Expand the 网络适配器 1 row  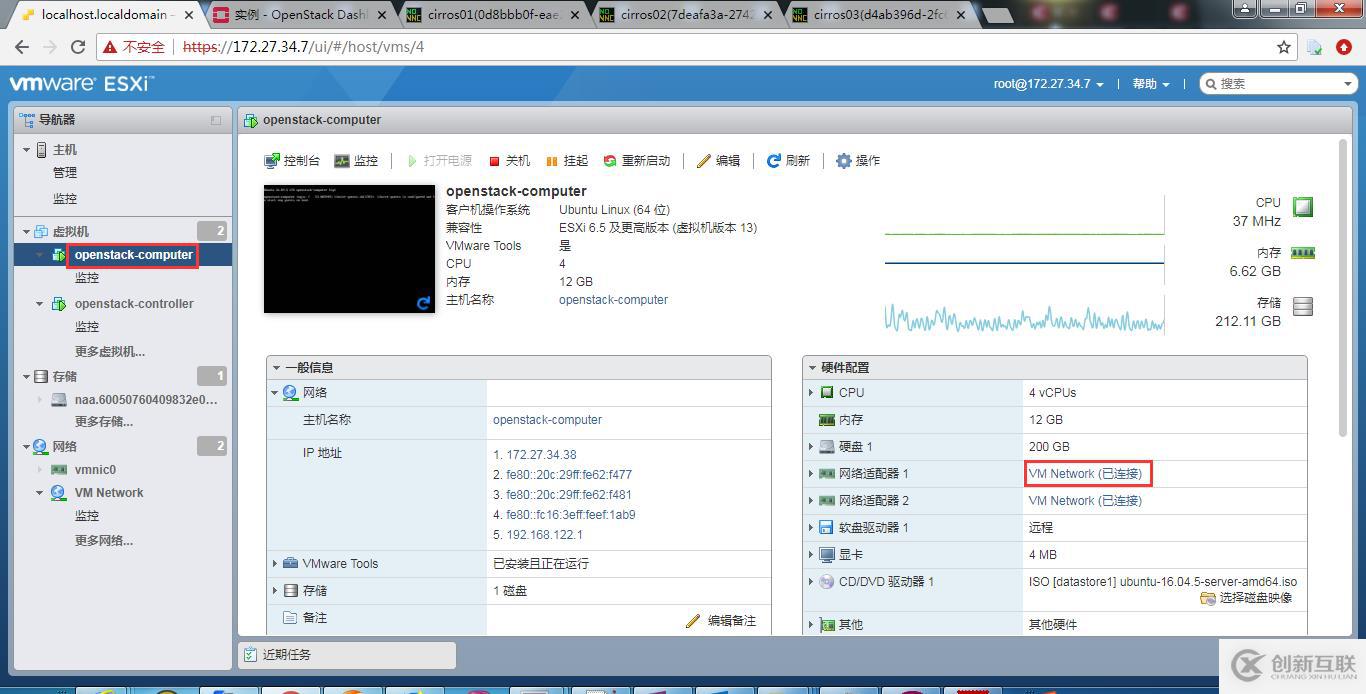811,474
